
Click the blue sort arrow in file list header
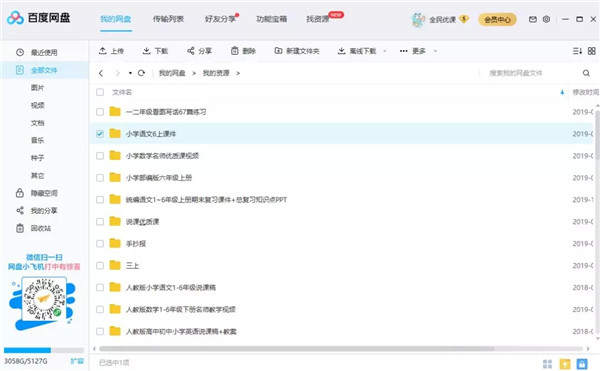[x=562, y=92]
